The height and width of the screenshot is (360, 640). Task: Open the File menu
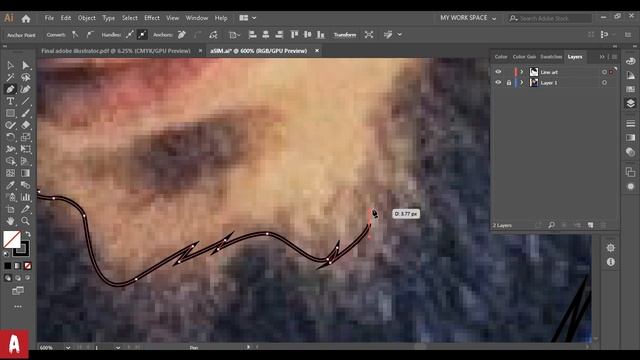[x=49, y=18]
